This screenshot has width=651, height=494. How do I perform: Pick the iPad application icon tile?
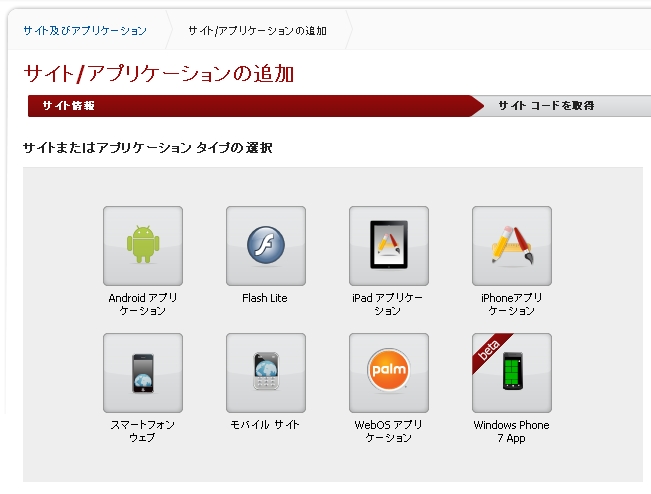[x=389, y=246]
